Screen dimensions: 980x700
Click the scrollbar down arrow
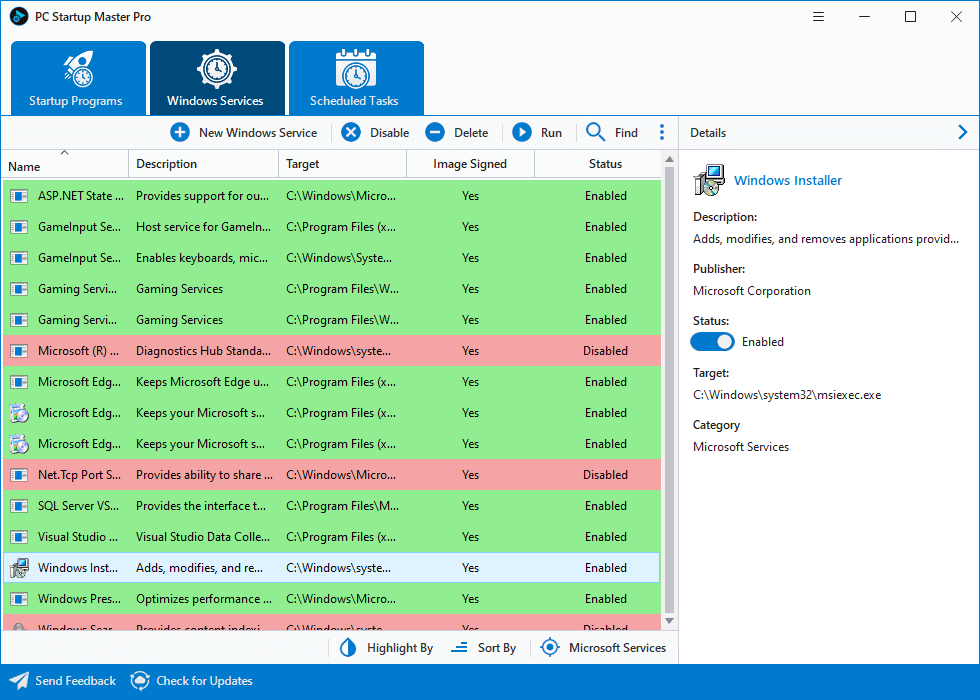[669, 621]
